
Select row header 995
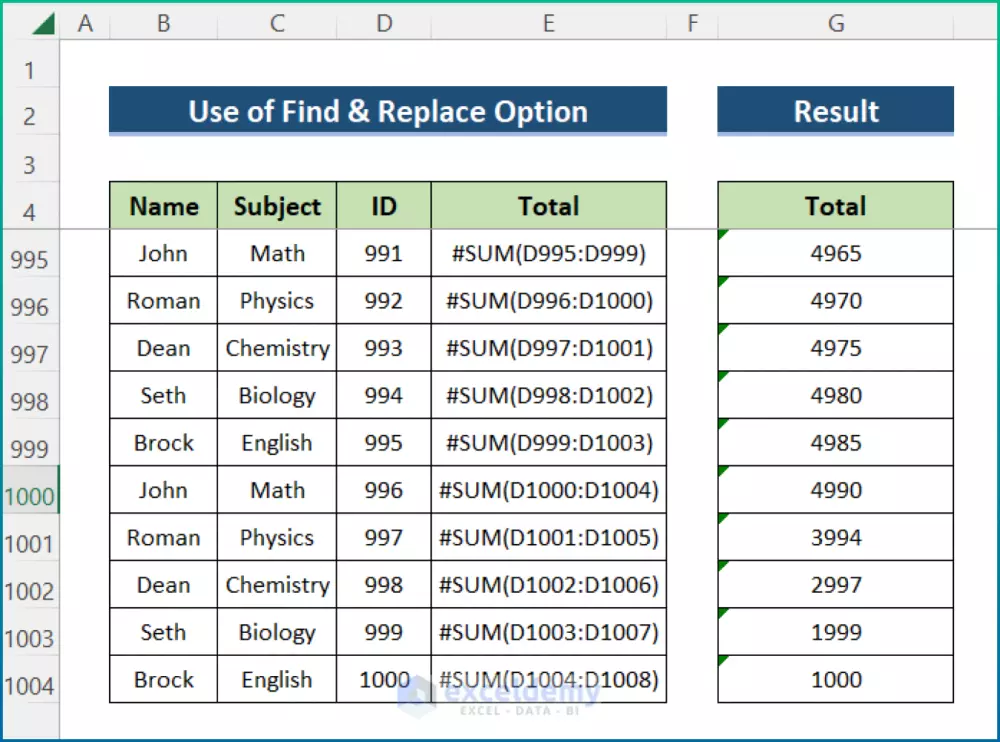point(28,258)
